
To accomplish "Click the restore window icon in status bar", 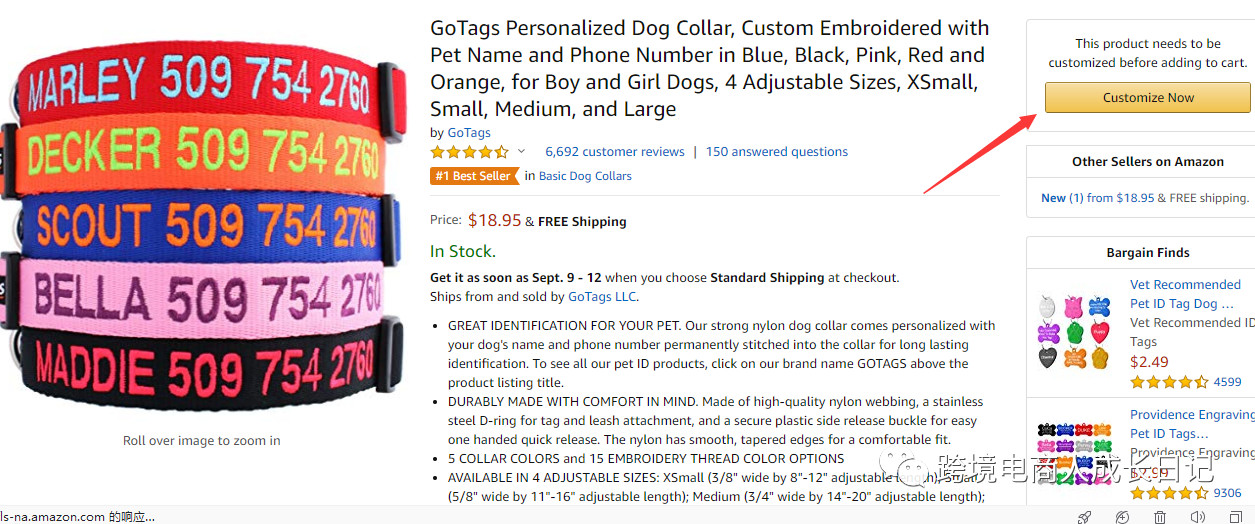I will (x=1235, y=516).
